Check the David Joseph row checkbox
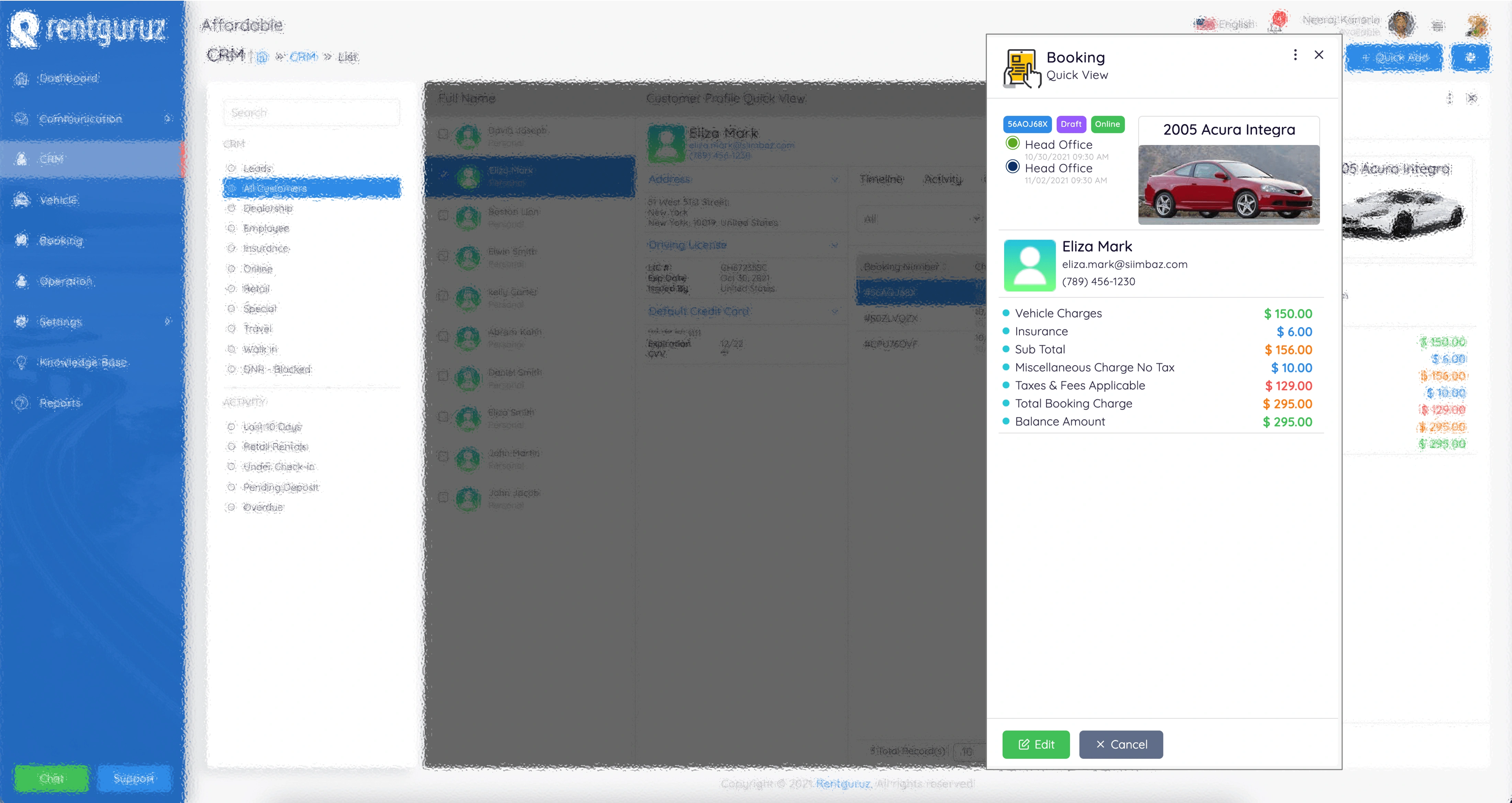Screen dimensions: 1512x803 coord(444,134)
